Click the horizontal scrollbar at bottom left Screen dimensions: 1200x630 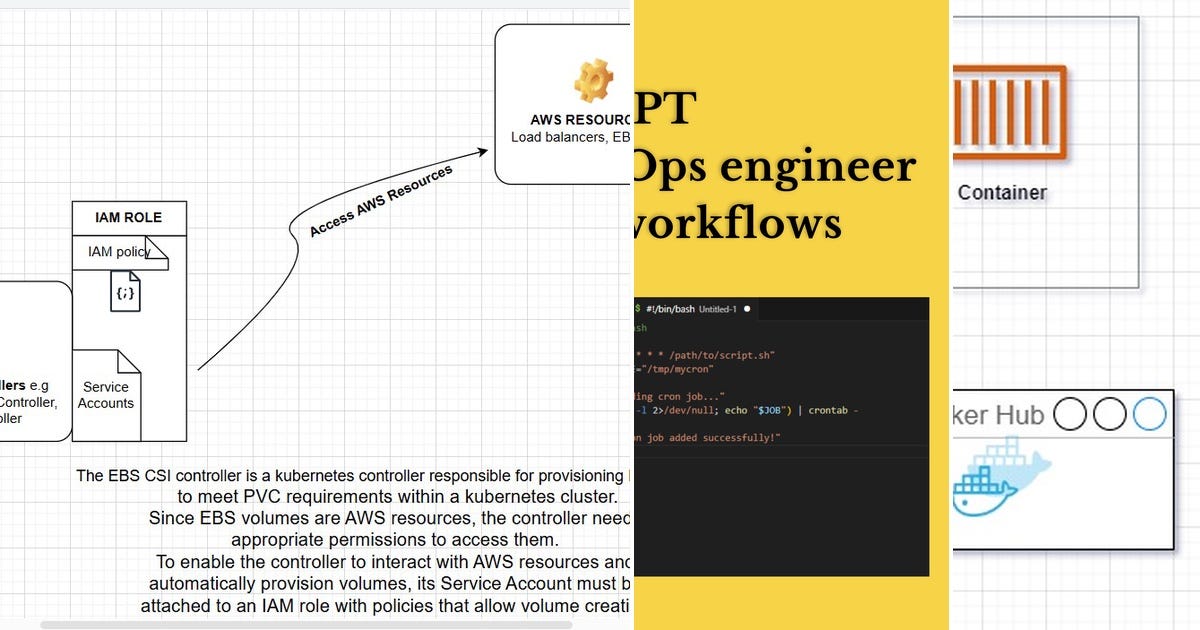click(300, 624)
